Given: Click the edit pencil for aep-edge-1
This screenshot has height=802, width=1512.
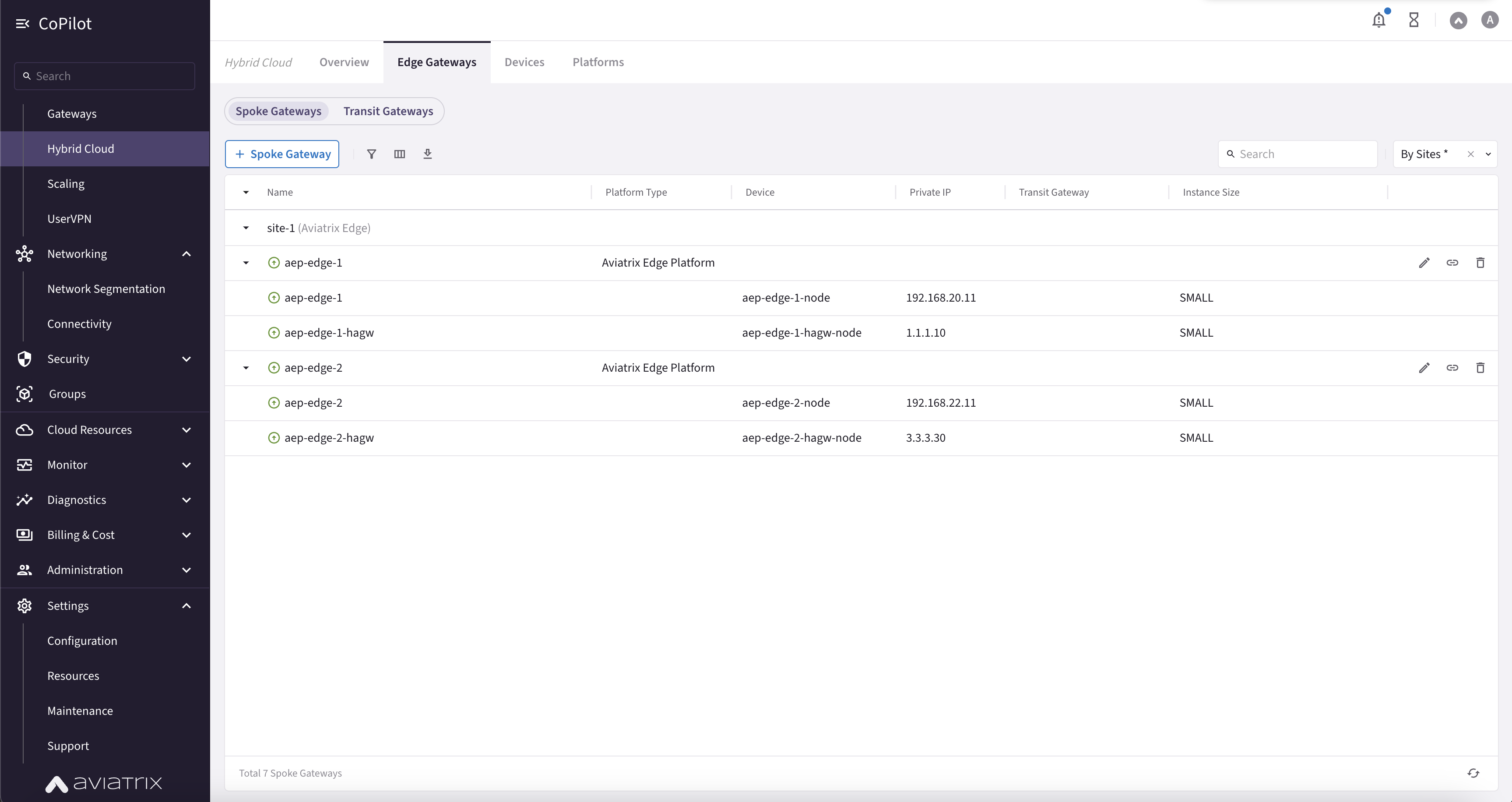Looking at the screenshot, I should click(x=1424, y=262).
